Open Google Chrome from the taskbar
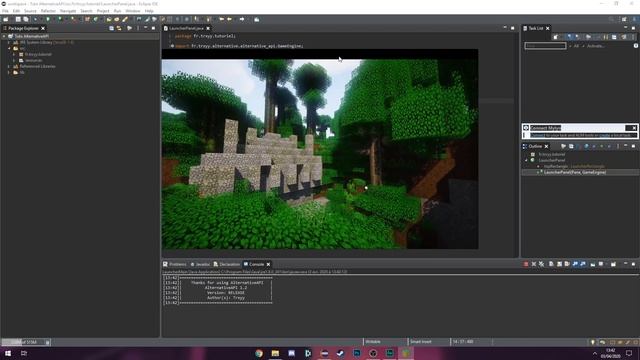 (x=259, y=353)
